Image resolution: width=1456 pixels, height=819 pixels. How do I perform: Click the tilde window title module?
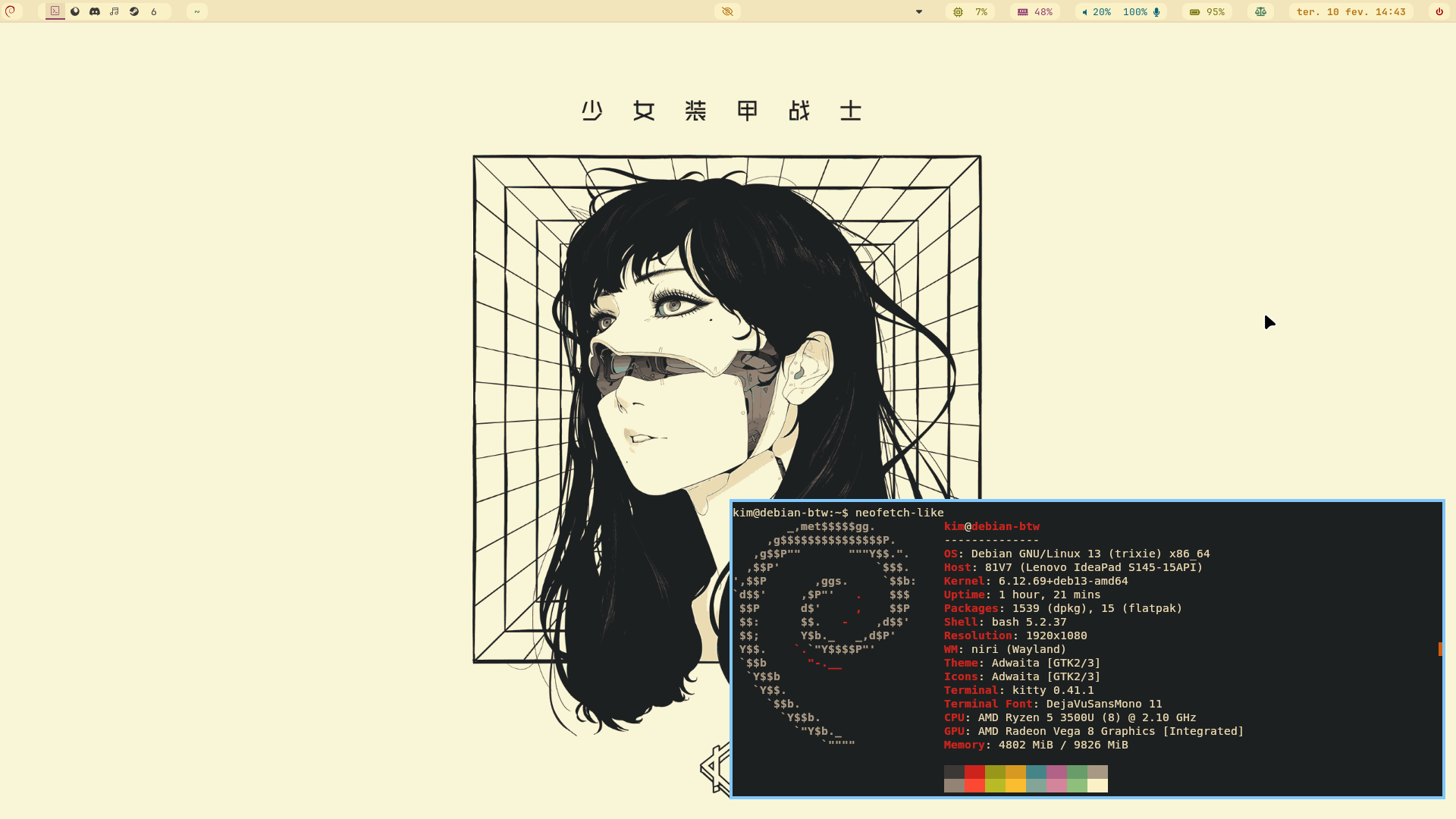pos(196,11)
